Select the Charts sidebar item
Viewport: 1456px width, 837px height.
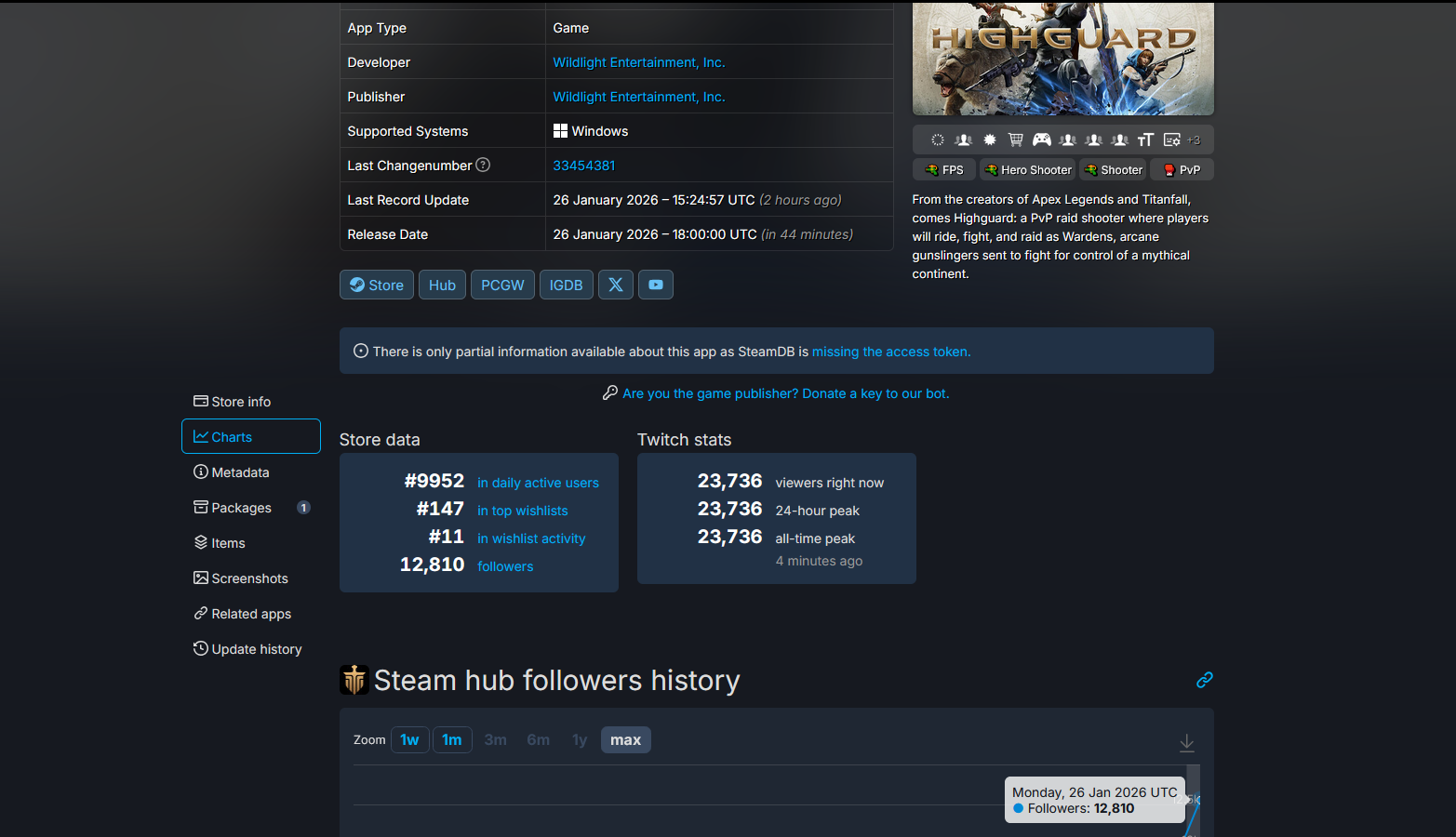click(x=251, y=436)
